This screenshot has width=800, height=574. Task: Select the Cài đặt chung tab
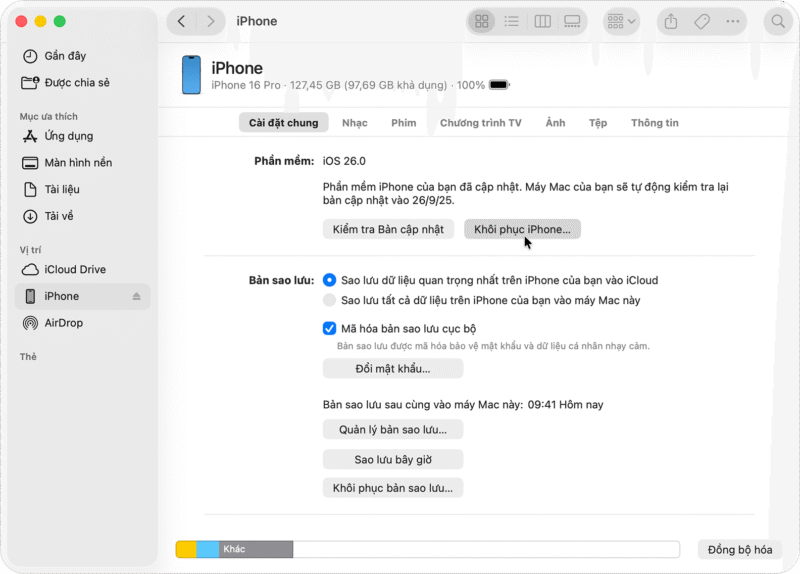click(283, 123)
